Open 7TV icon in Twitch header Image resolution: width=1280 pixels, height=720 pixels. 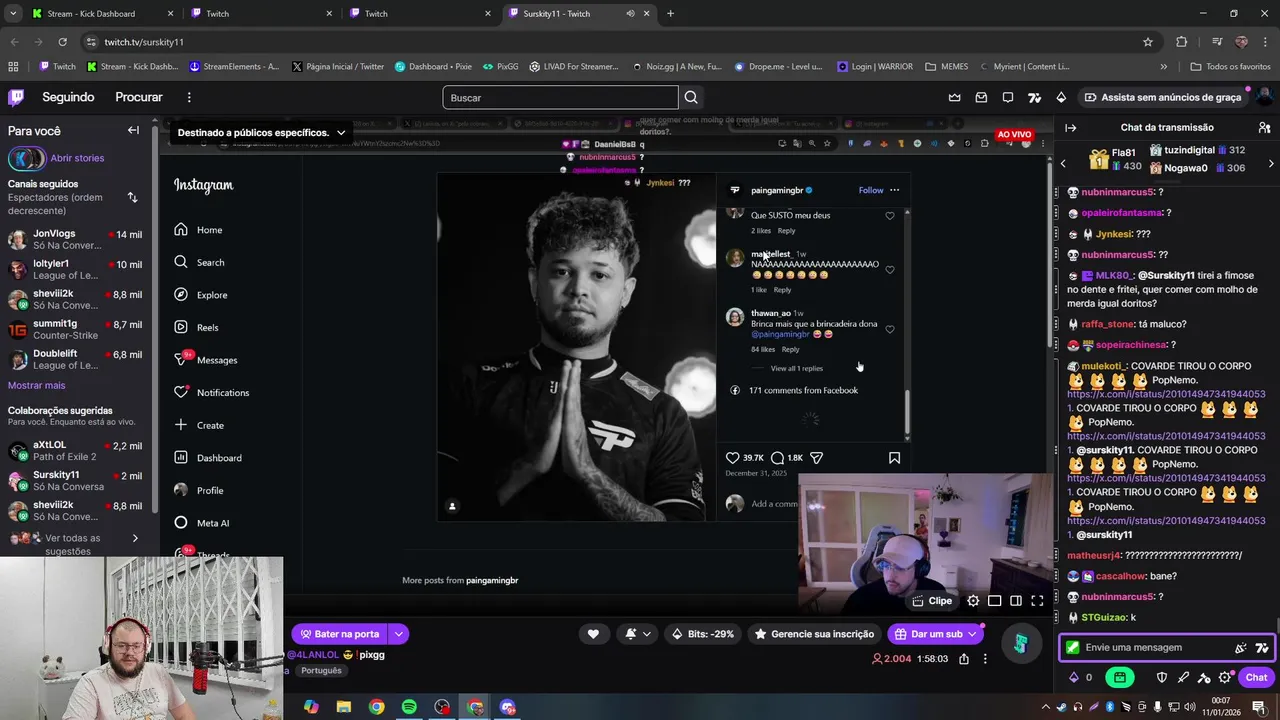tap(1035, 97)
